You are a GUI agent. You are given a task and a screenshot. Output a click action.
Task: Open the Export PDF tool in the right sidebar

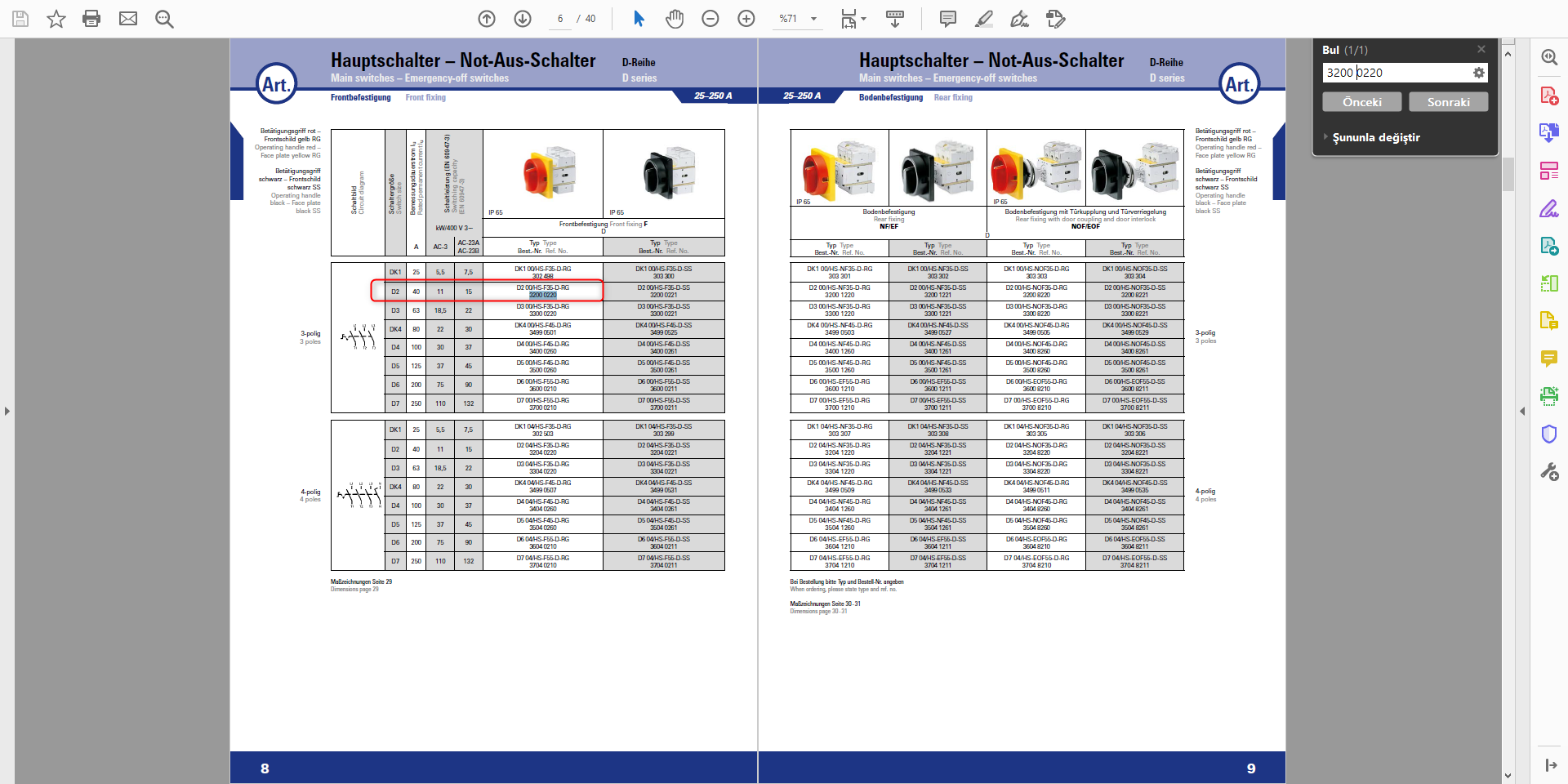1549,246
